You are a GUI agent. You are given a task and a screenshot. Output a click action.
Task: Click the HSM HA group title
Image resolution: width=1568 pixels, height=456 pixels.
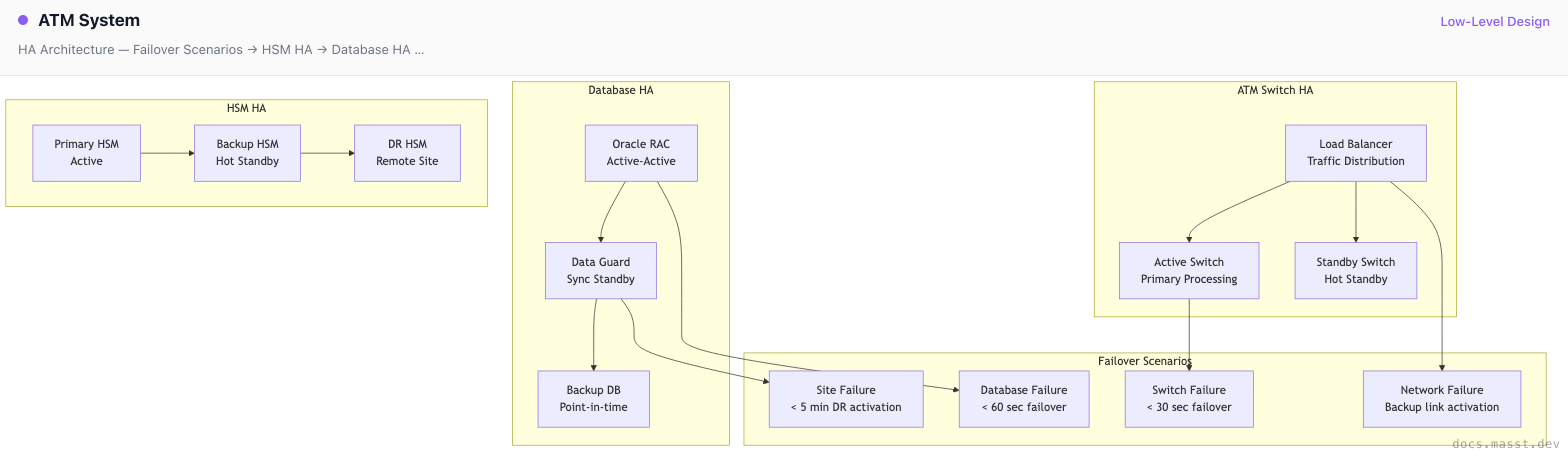tap(247, 108)
